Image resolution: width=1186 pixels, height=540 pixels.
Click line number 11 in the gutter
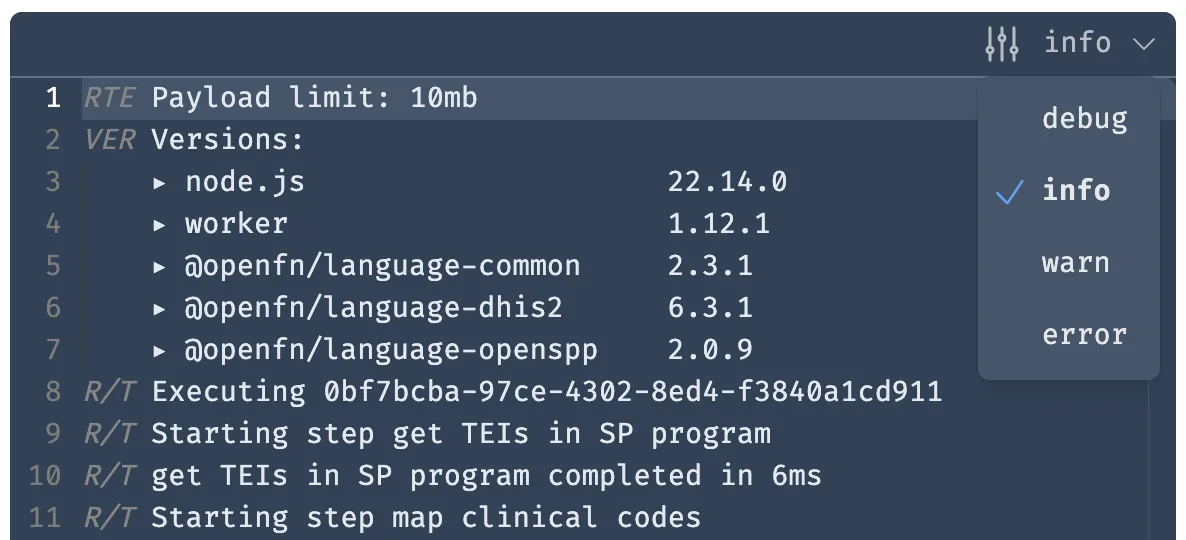coord(45,518)
